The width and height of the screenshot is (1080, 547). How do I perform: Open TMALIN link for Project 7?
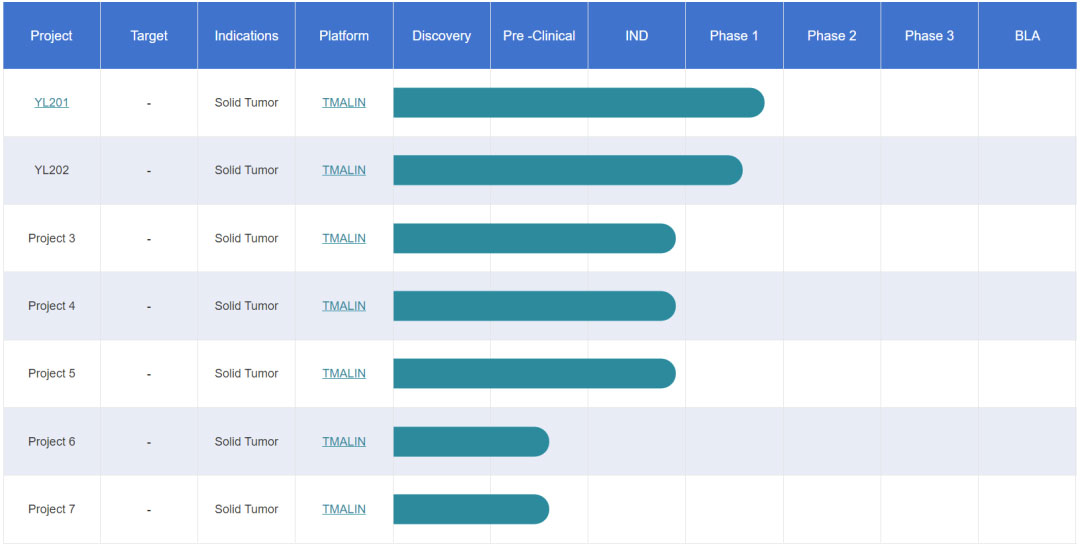coord(343,509)
